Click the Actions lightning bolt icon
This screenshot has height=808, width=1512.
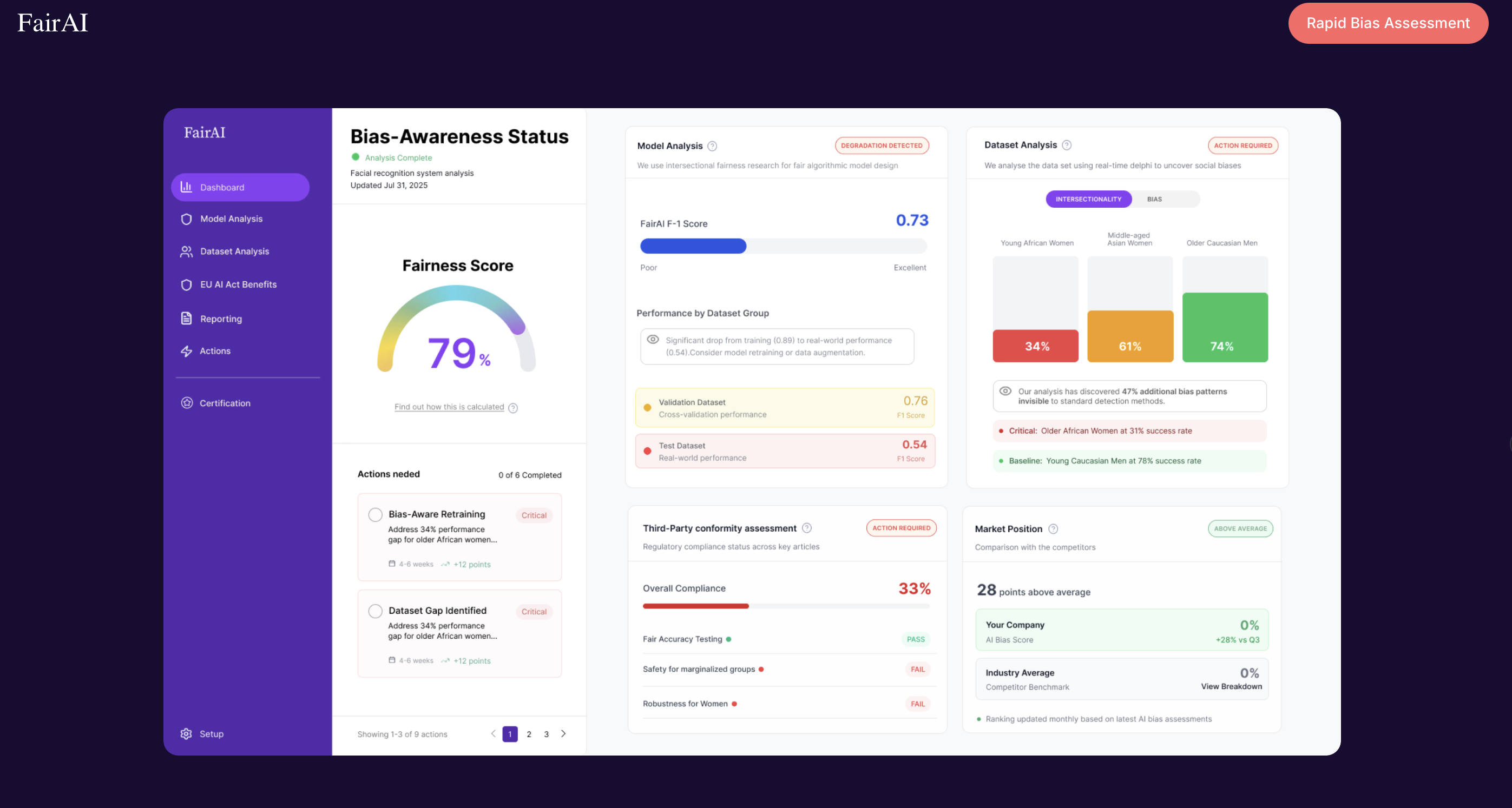point(186,351)
